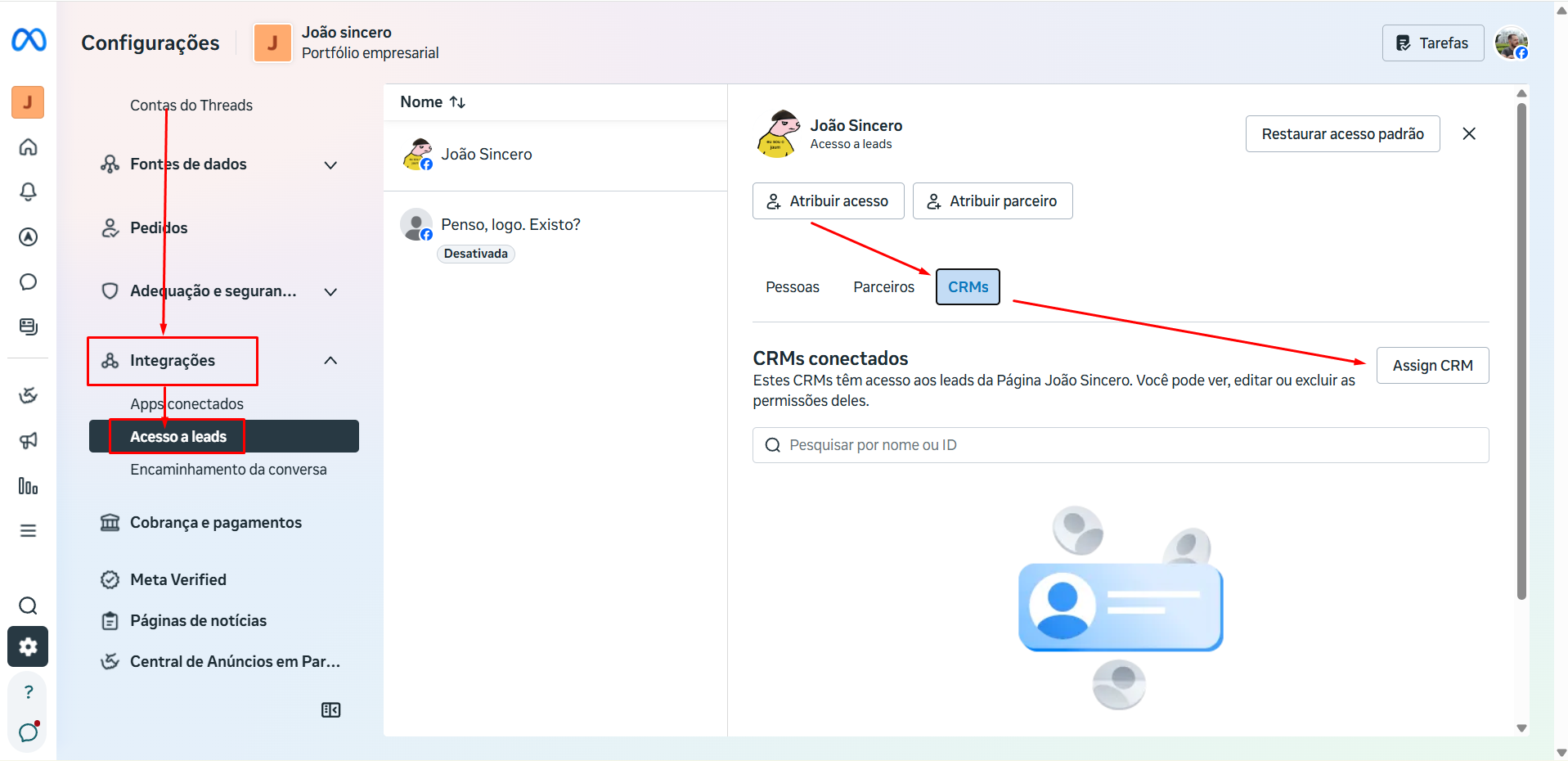Open help question mark icon
Screen dimensions: 1568x761
tap(28, 692)
